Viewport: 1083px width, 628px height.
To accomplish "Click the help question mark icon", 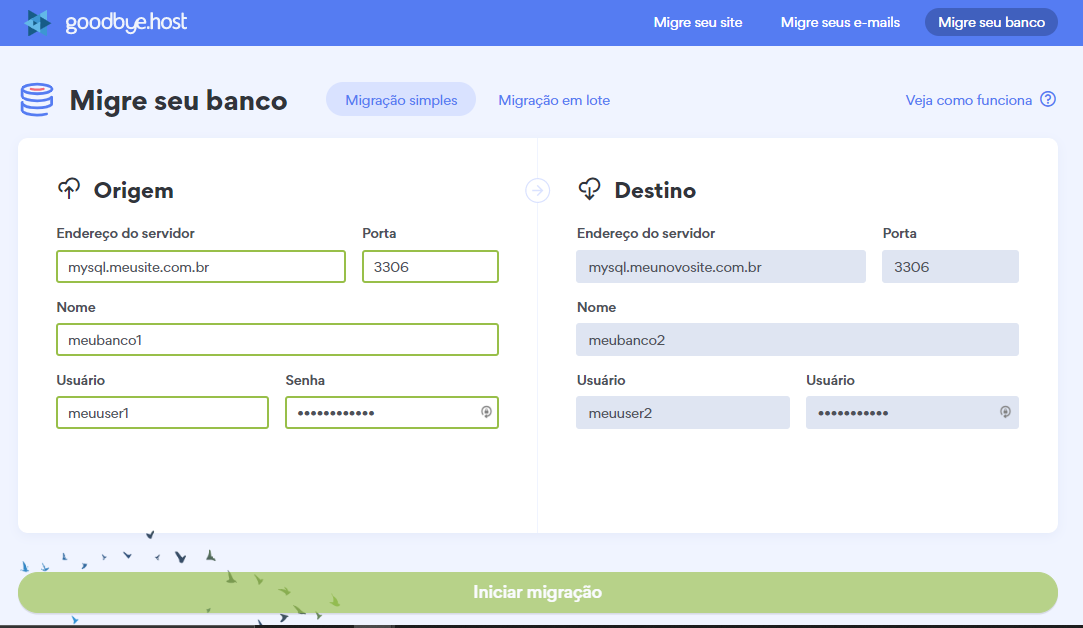I will 1048,99.
